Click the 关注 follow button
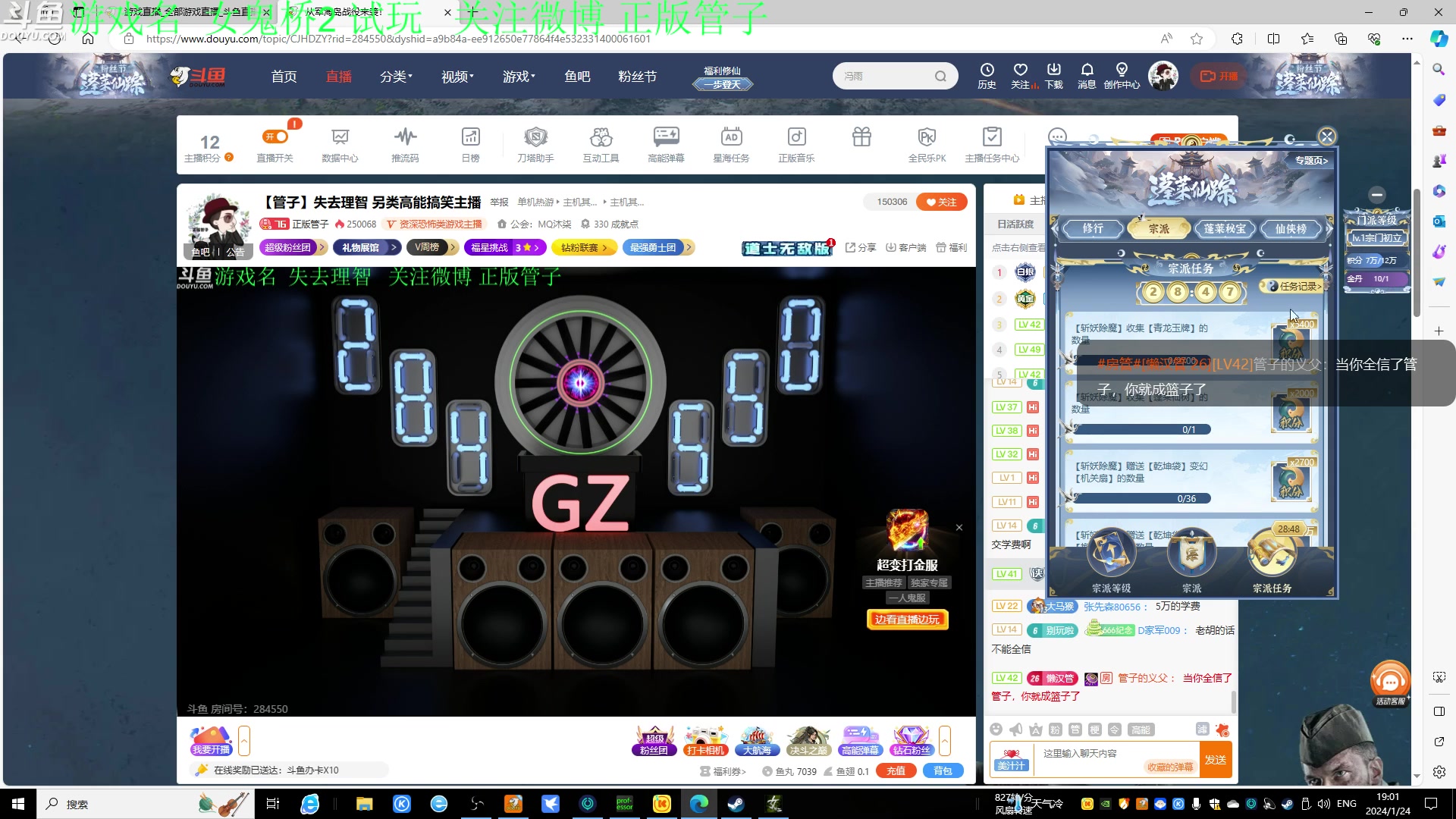This screenshot has width=1456, height=819. [941, 202]
